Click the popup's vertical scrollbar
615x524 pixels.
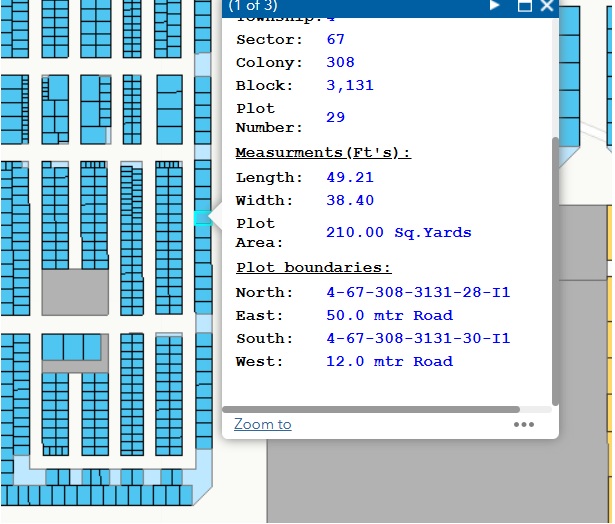(555, 270)
